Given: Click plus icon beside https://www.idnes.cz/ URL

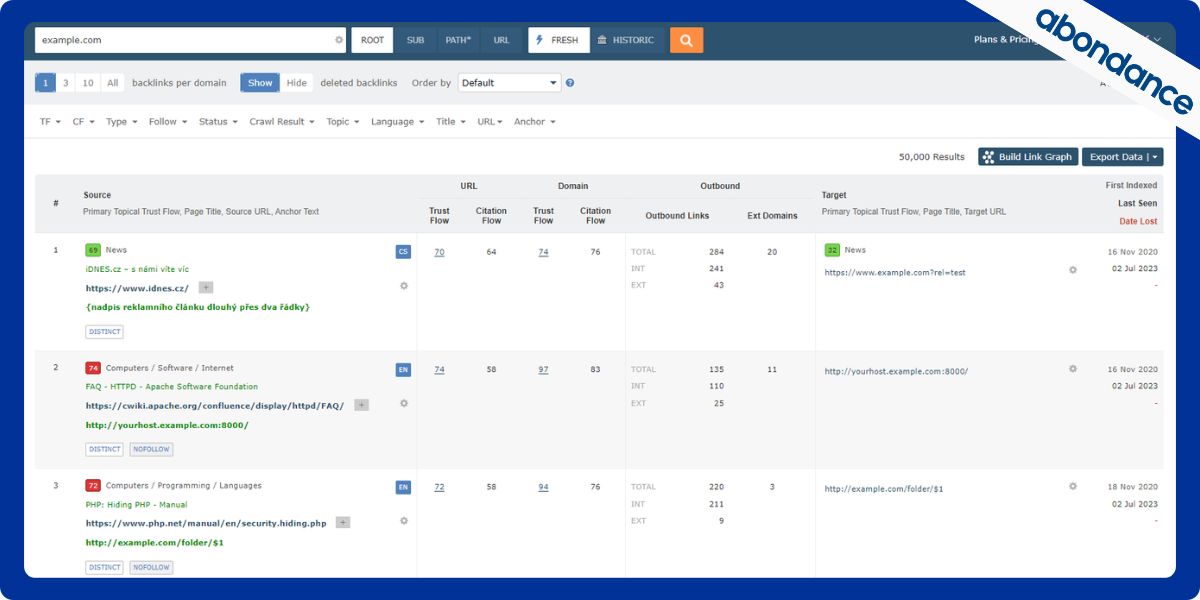Looking at the screenshot, I should click(x=206, y=288).
